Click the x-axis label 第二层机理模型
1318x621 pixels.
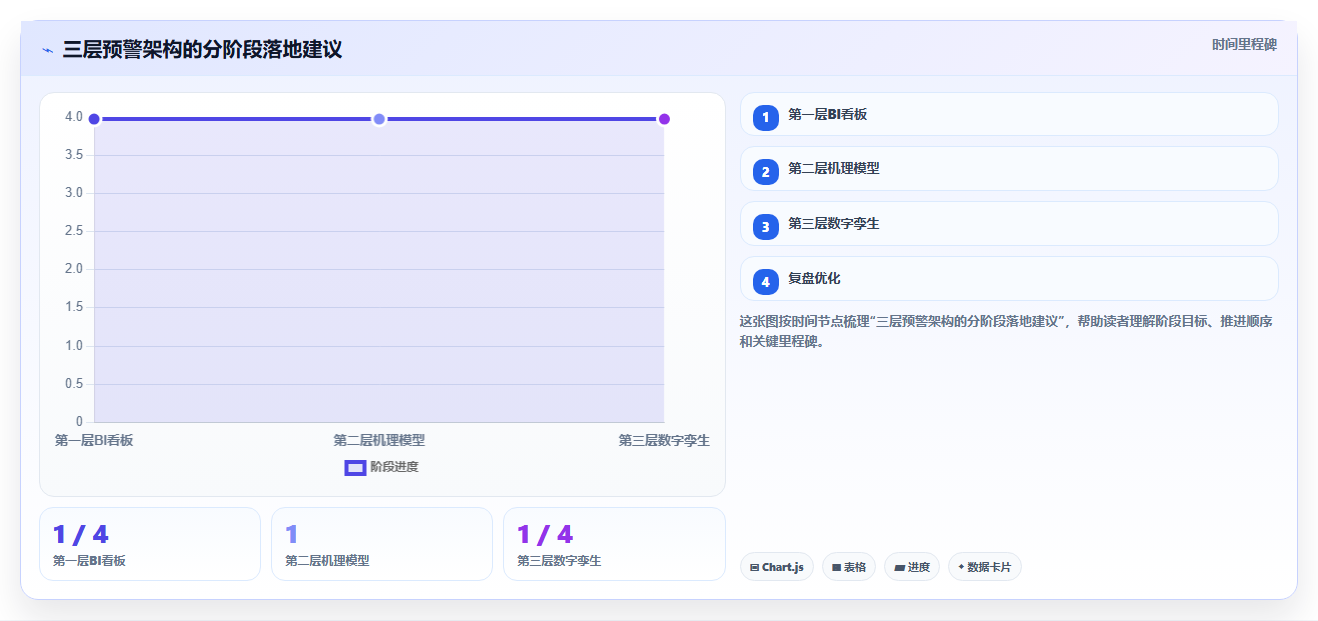(x=379, y=440)
